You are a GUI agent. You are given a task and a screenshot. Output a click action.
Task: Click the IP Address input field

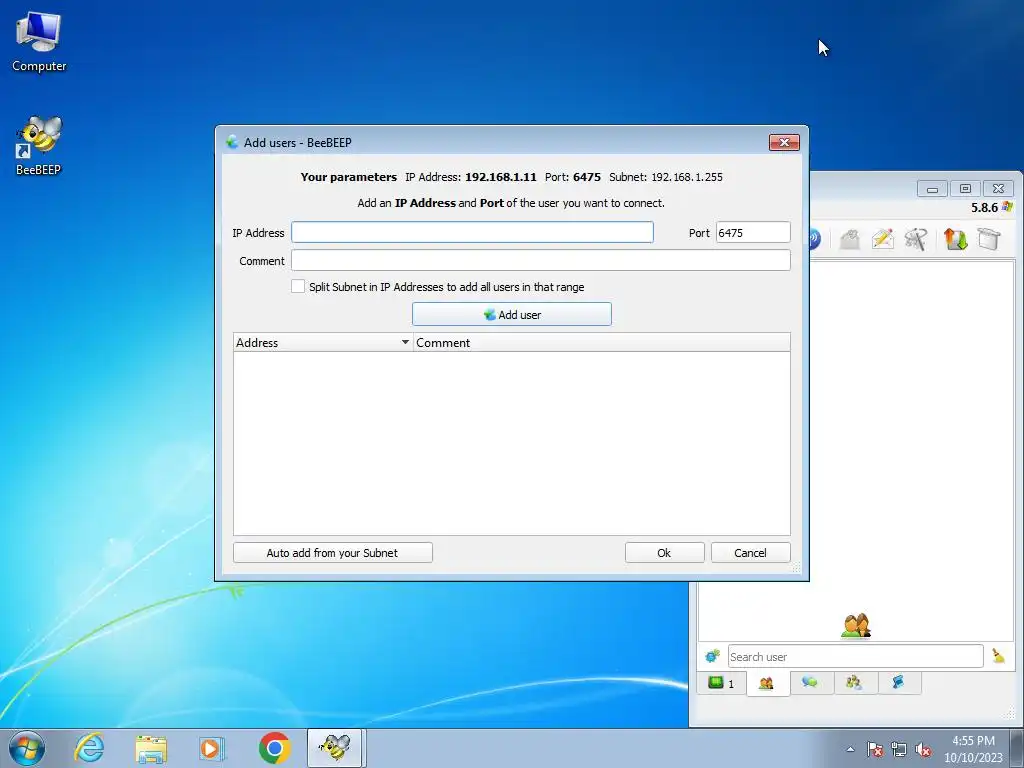coord(472,232)
